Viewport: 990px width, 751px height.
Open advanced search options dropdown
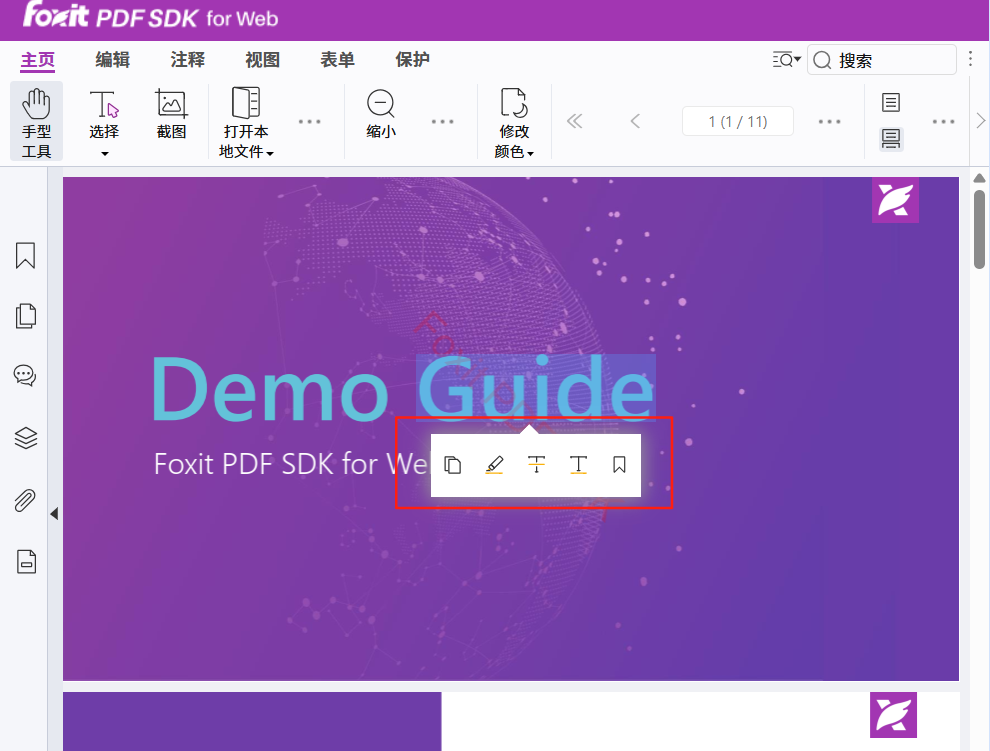point(787,60)
